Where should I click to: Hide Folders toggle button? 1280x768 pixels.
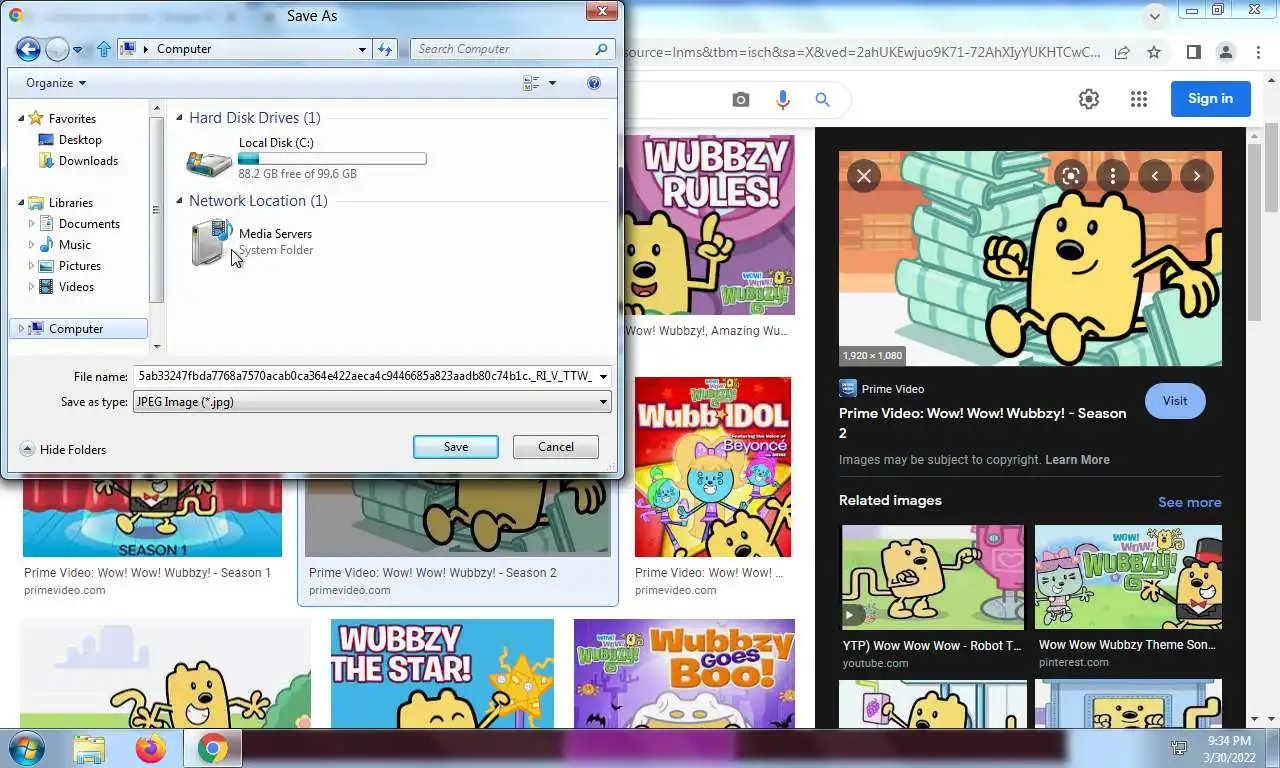click(63, 450)
